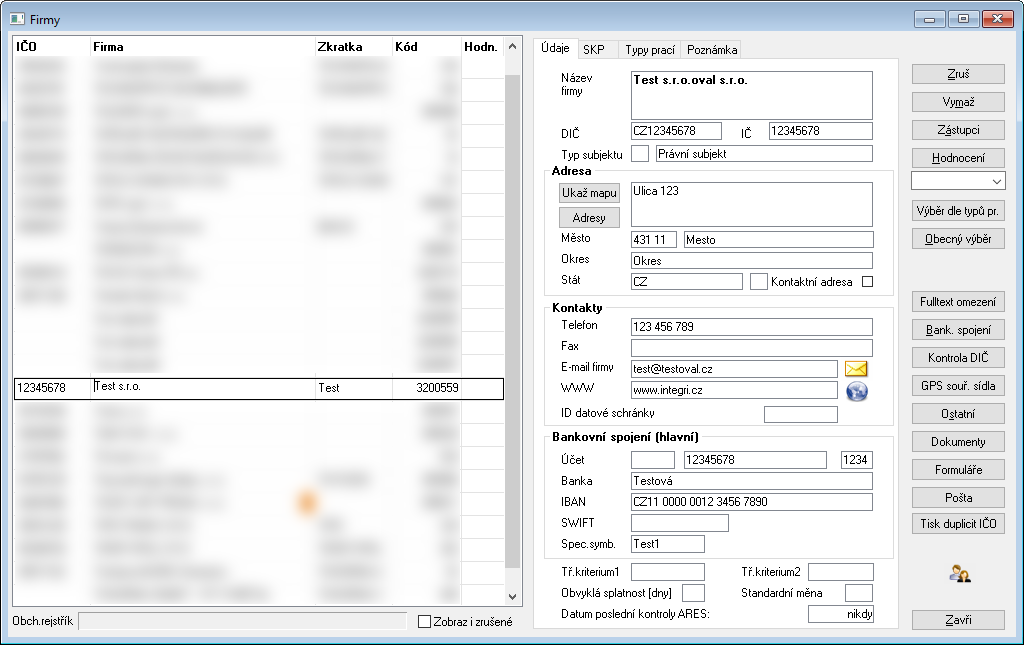Click the ID datové schránky field
The image size is (1024, 645).
801,414
